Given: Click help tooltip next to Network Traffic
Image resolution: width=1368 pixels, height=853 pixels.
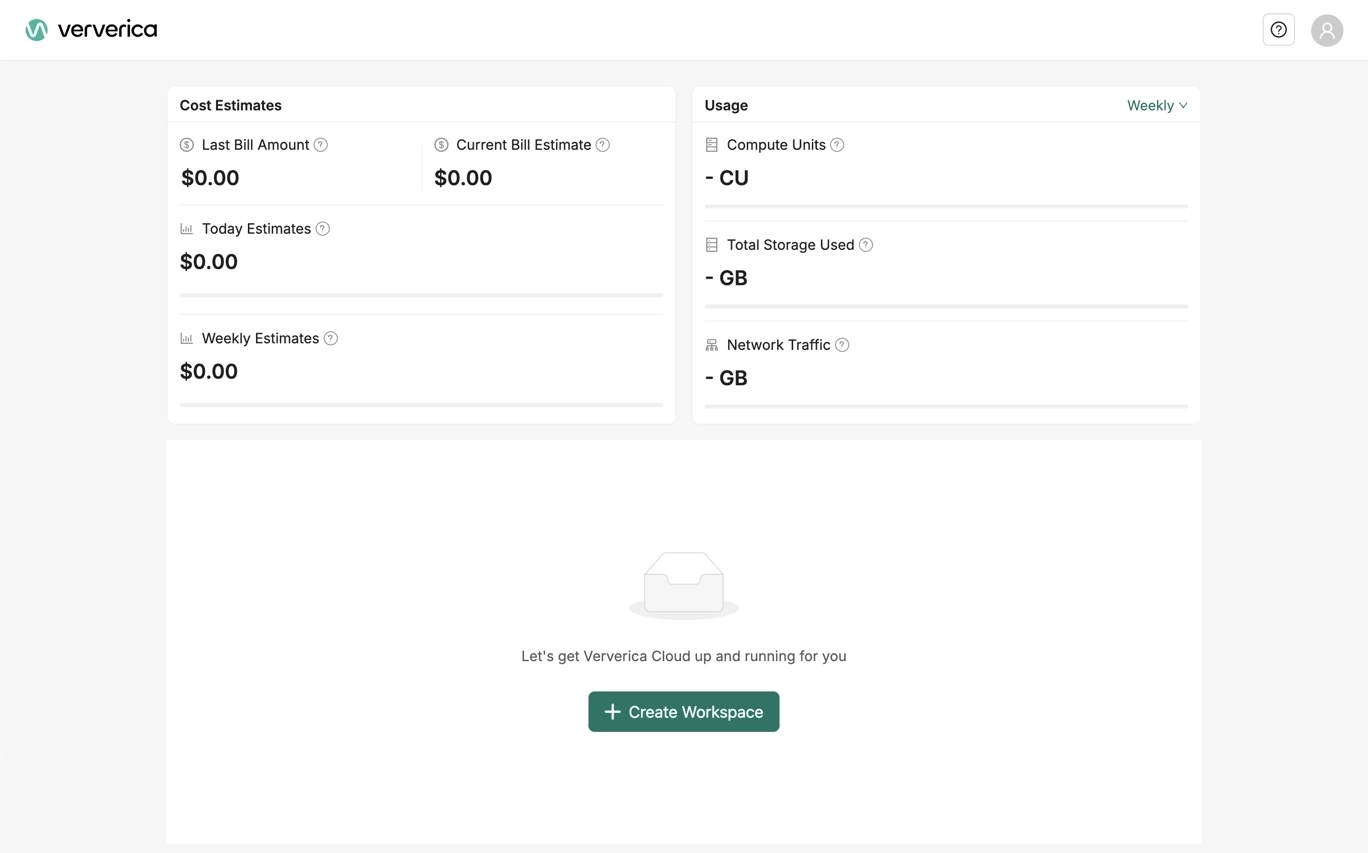Looking at the screenshot, I should [x=842, y=345].
